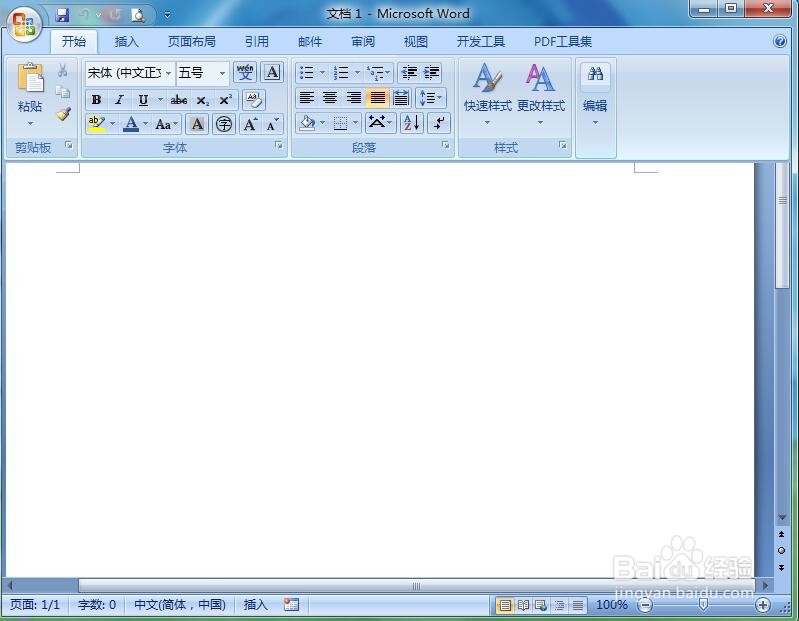Screen dimensions: 799x621
Task: Apply distributed alignment
Action: pyautogui.click(x=401, y=97)
